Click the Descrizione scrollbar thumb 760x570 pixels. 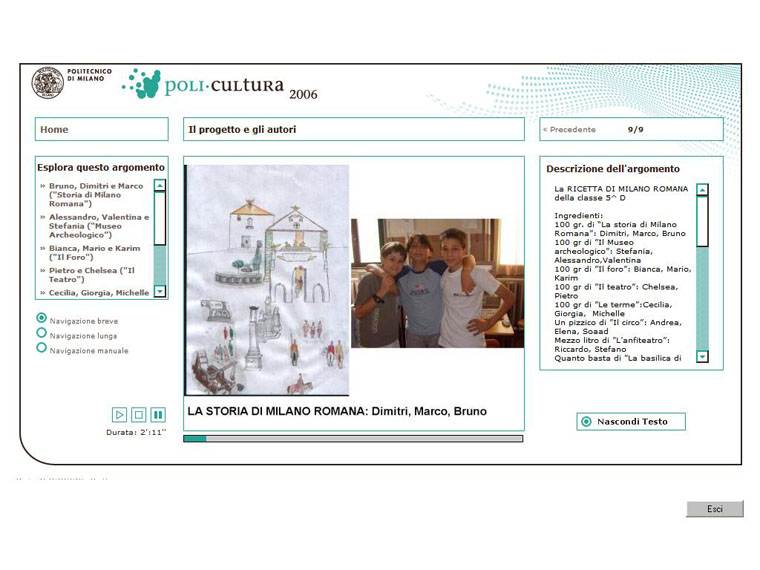(x=702, y=221)
